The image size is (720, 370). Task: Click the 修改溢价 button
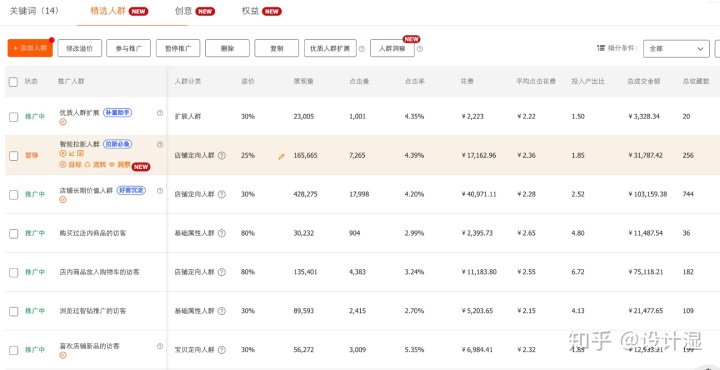pyautogui.click(x=79, y=48)
